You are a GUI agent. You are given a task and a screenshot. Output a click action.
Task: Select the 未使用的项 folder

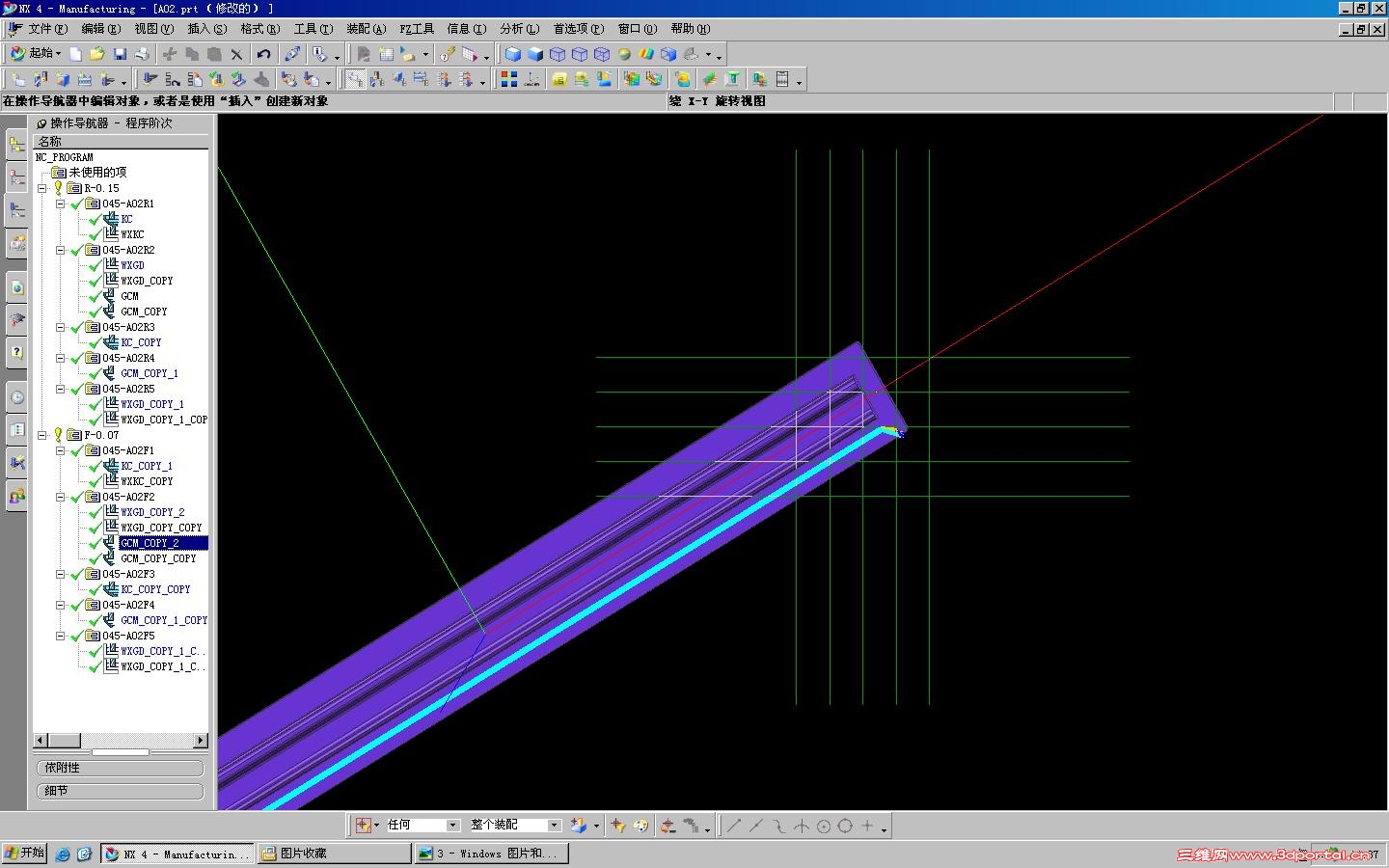click(x=97, y=173)
